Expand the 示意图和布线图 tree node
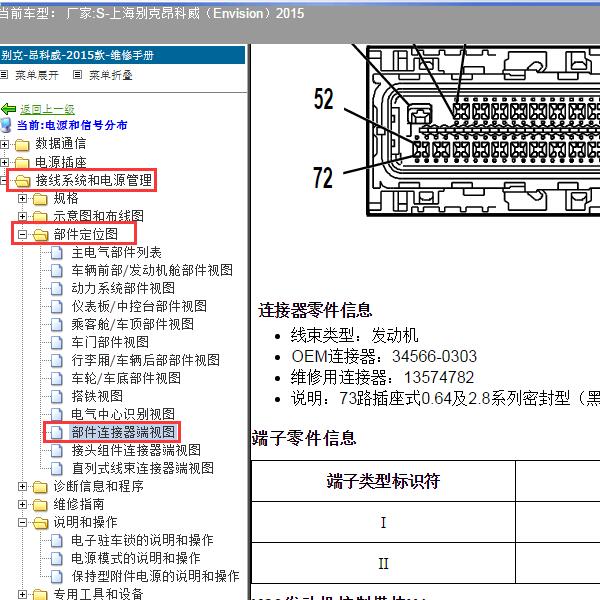The height and width of the screenshot is (600, 600). click(x=23, y=216)
